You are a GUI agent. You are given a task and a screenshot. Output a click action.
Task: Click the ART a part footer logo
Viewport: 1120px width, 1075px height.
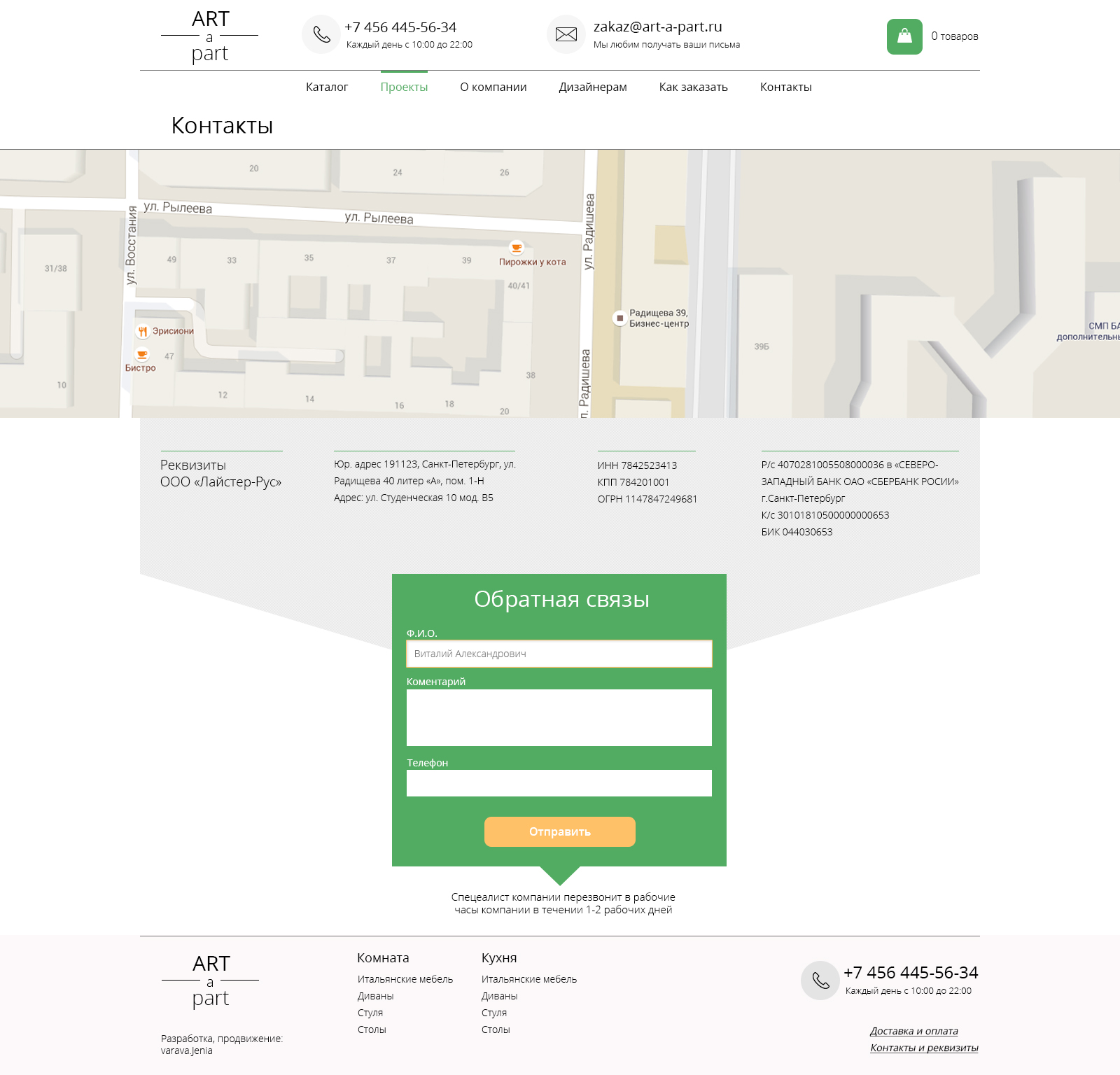tap(210, 981)
